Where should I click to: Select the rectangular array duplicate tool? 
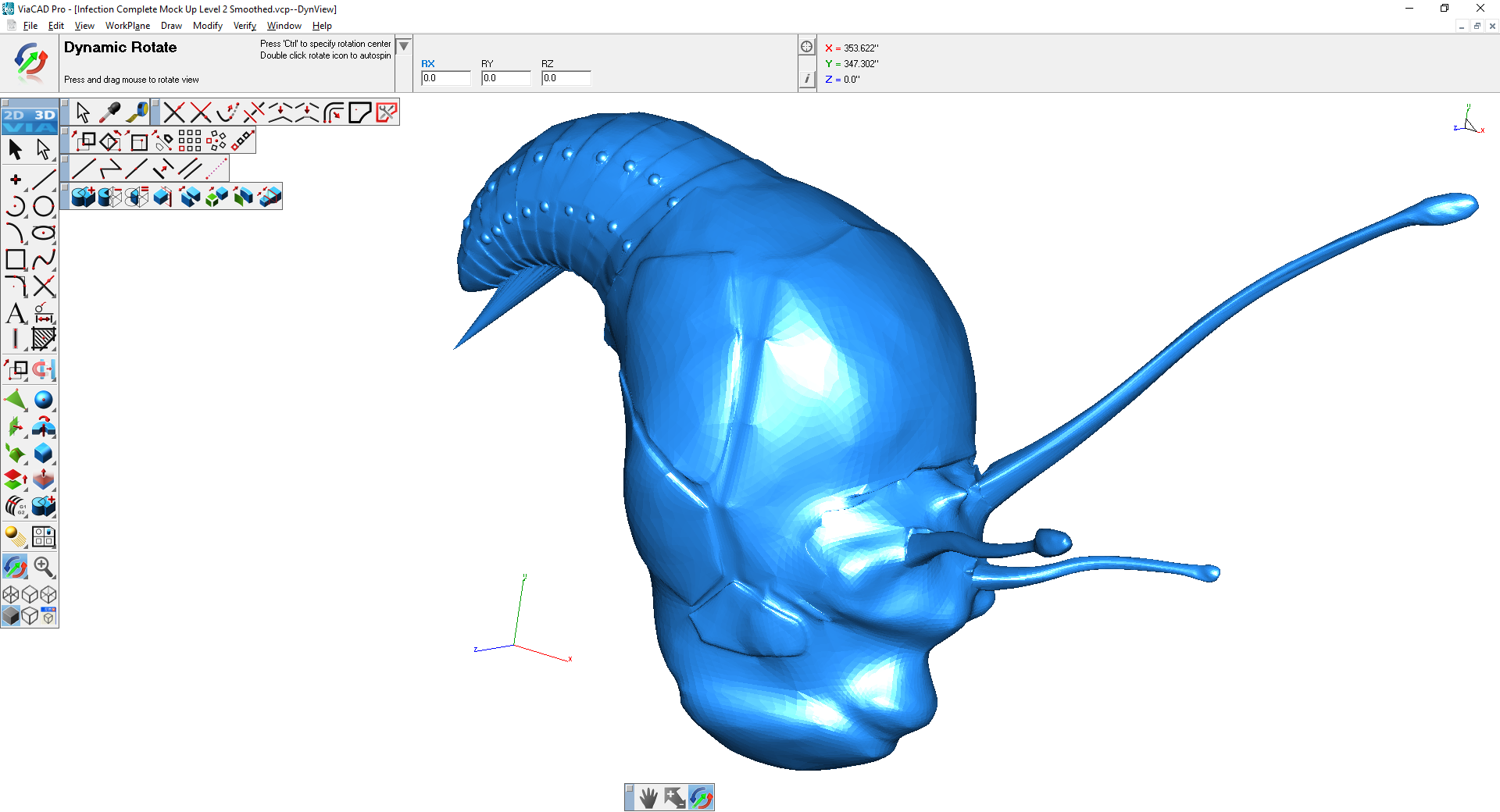190,141
